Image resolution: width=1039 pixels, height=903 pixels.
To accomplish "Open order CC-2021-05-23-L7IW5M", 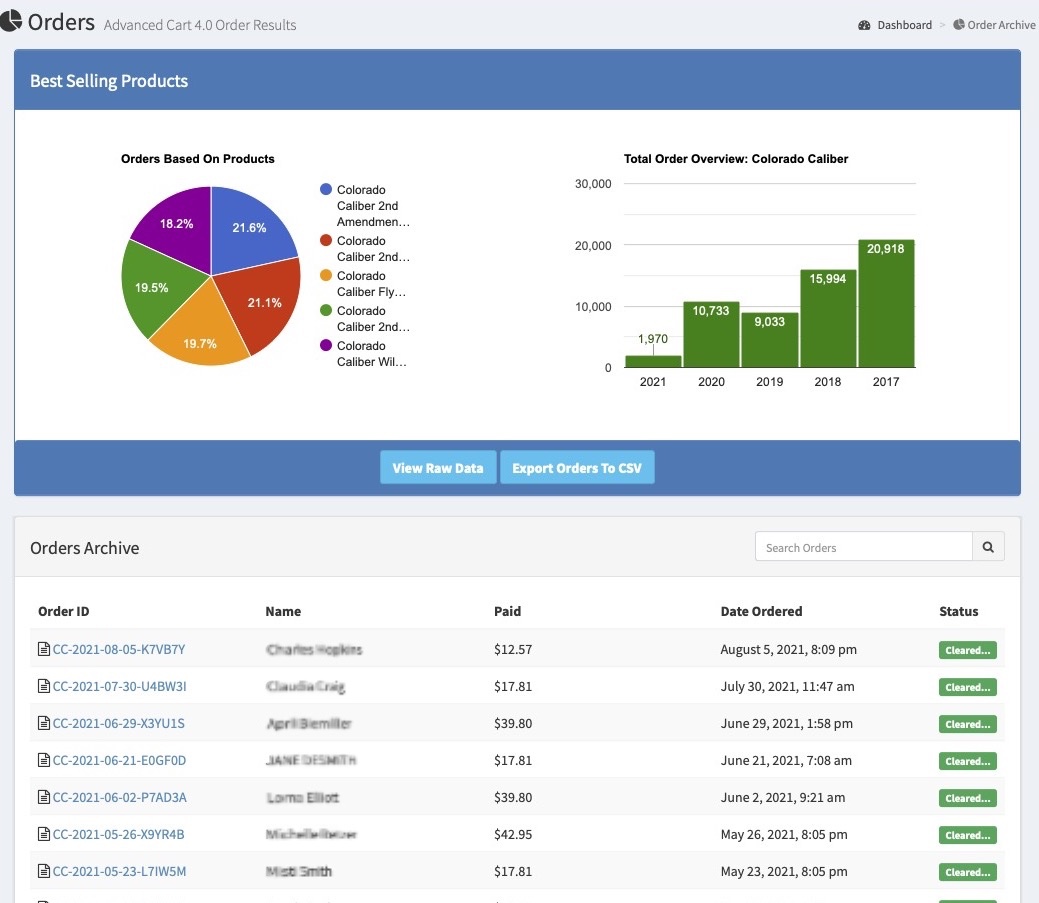I will [119, 872].
